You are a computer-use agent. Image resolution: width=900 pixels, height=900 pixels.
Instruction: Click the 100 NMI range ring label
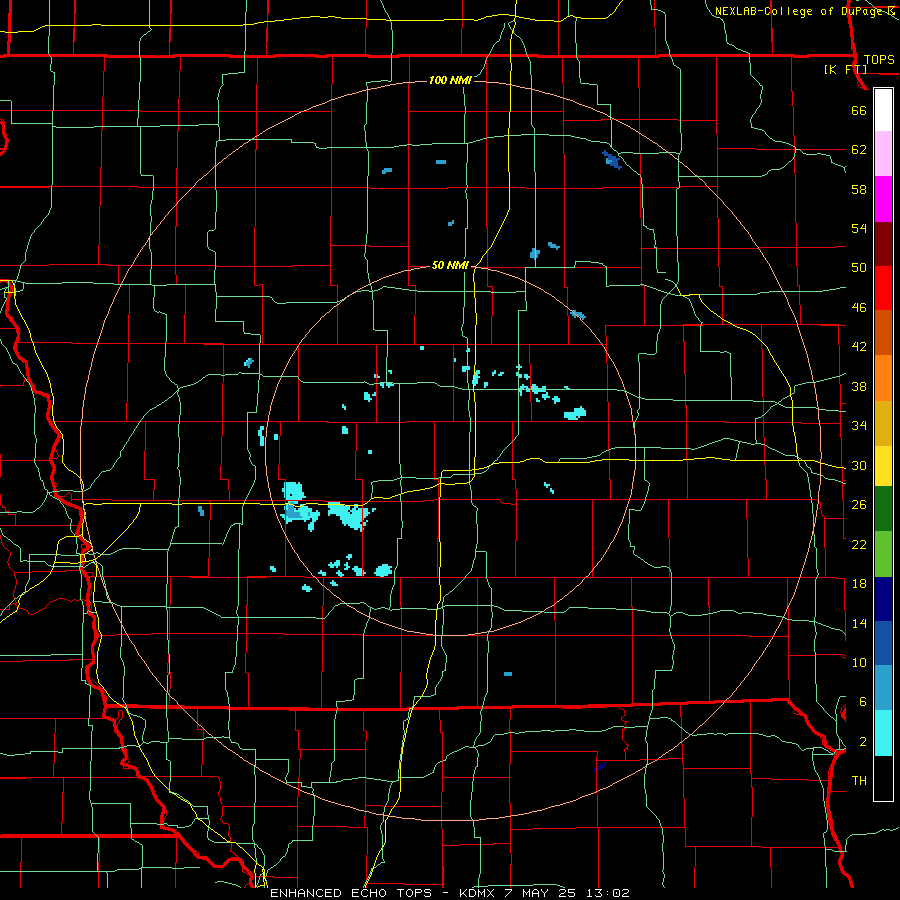[x=450, y=80]
